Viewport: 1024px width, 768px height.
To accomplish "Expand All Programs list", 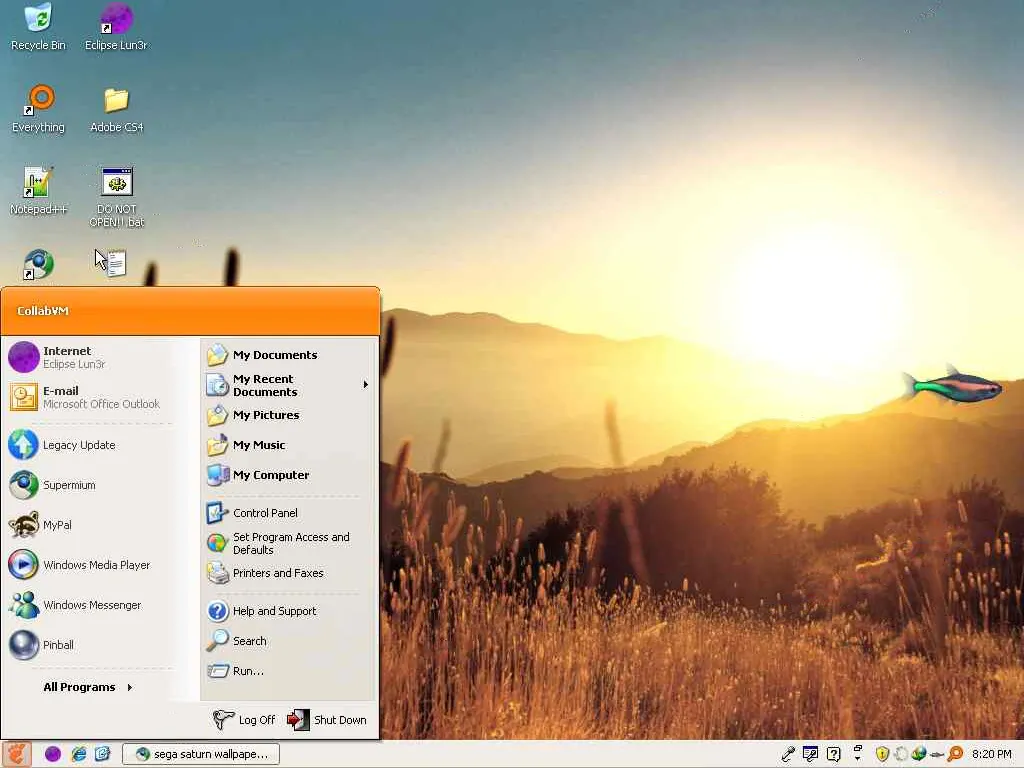I will (88, 687).
